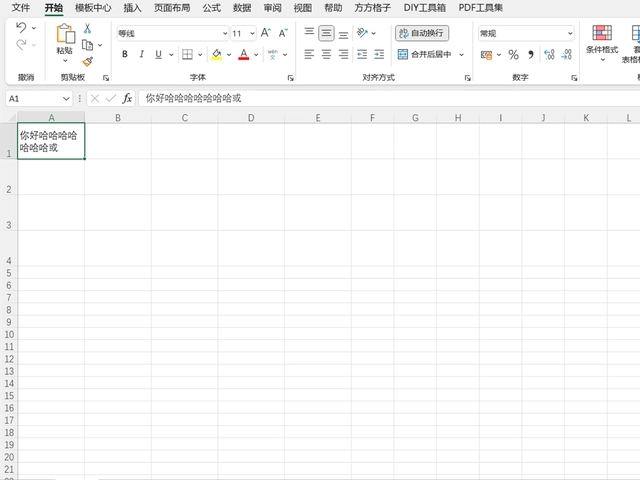Switch to the 数据 tab
The height and width of the screenshot is (480, 640).
click(x=242, y=8)
